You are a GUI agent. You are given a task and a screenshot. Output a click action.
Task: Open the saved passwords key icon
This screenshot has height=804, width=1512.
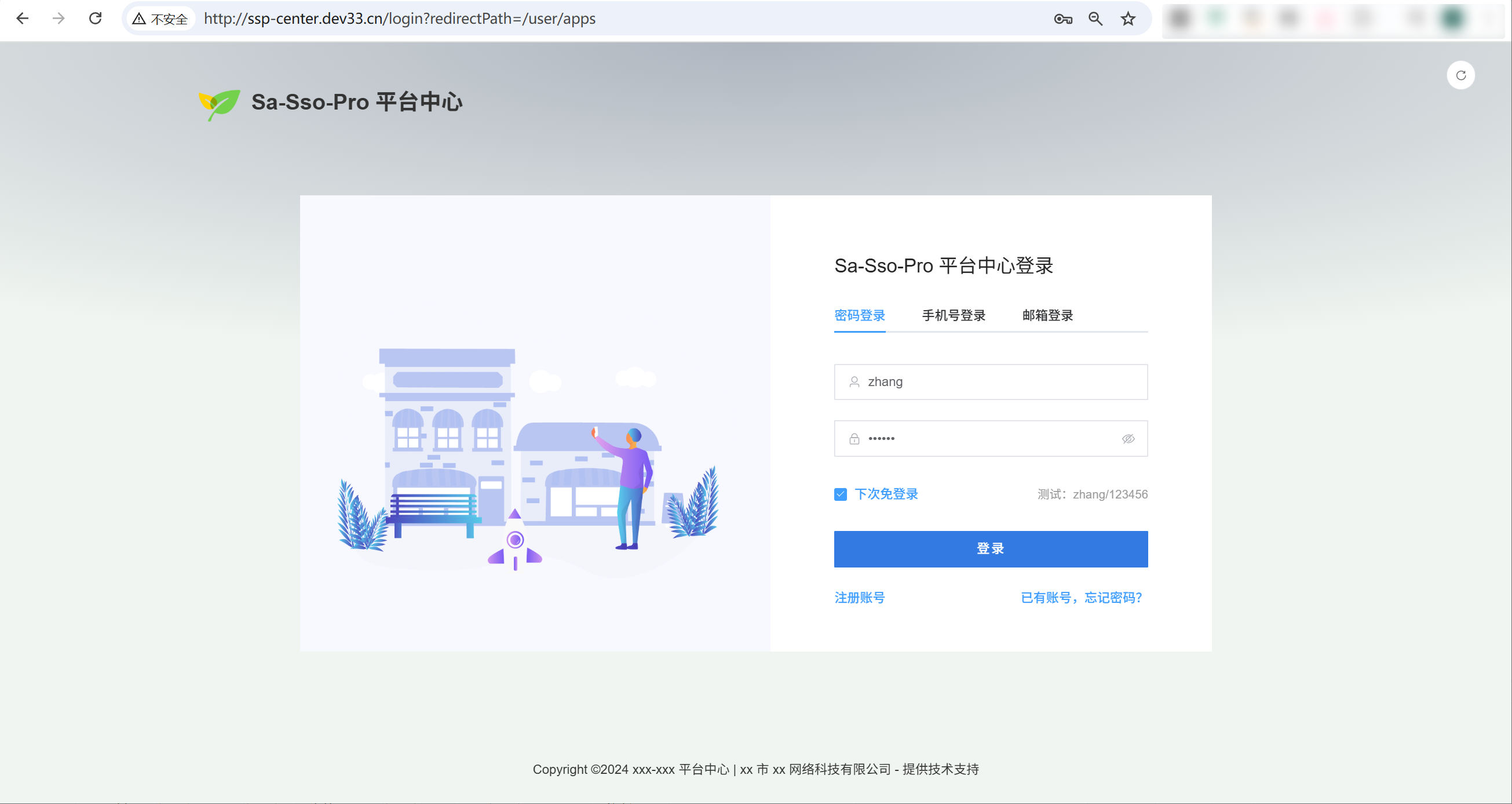tap(1063, 19)
